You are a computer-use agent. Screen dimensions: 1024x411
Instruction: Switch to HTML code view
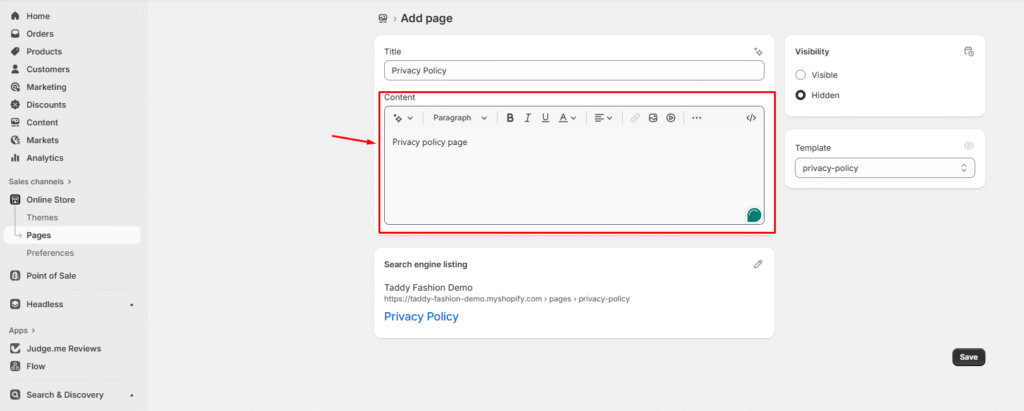pos(751,118)
